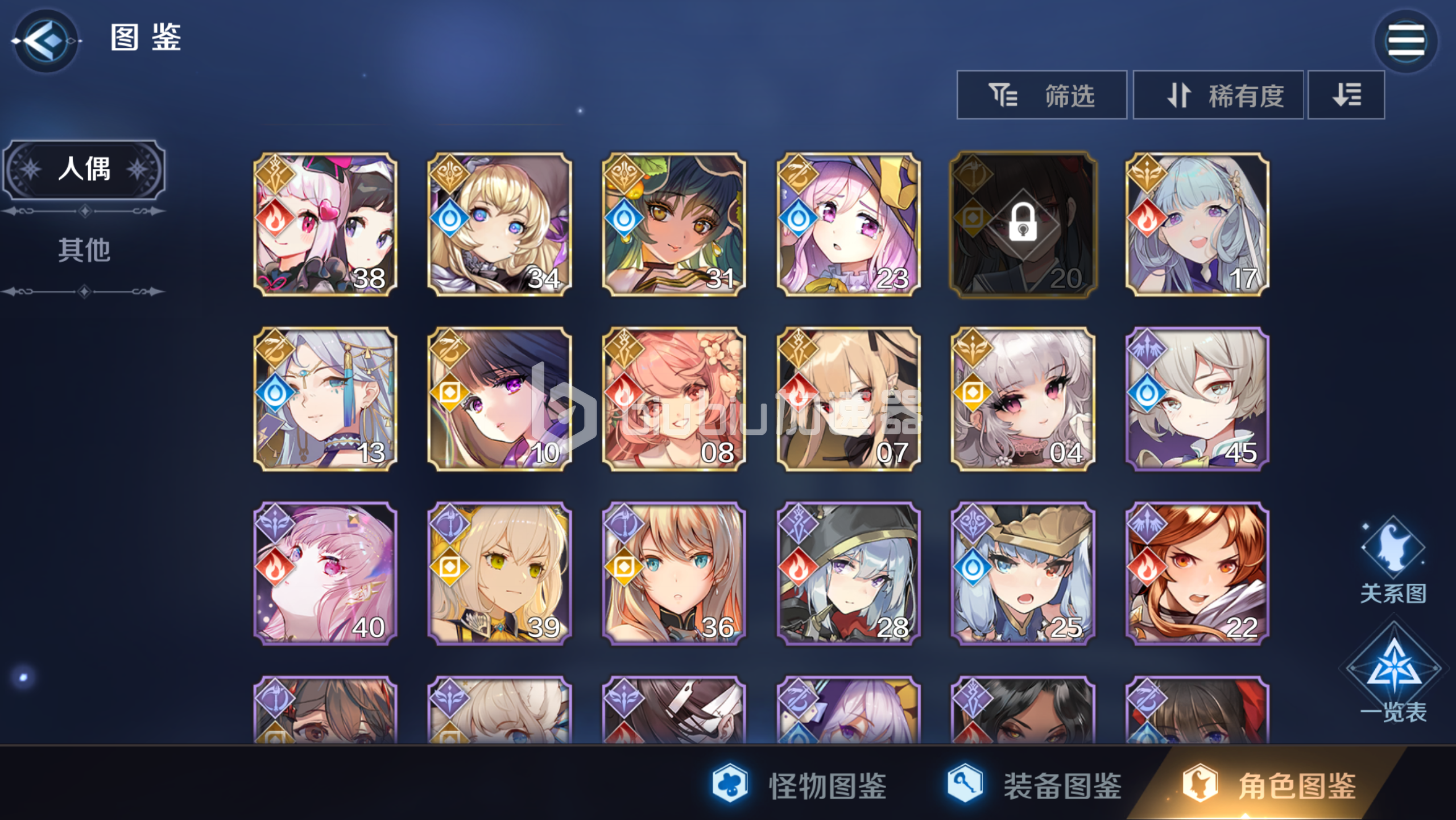This screenshot has height=820, width=1456.
Task: Click the 装备图鉴 key icon
Action: (965, 784)
